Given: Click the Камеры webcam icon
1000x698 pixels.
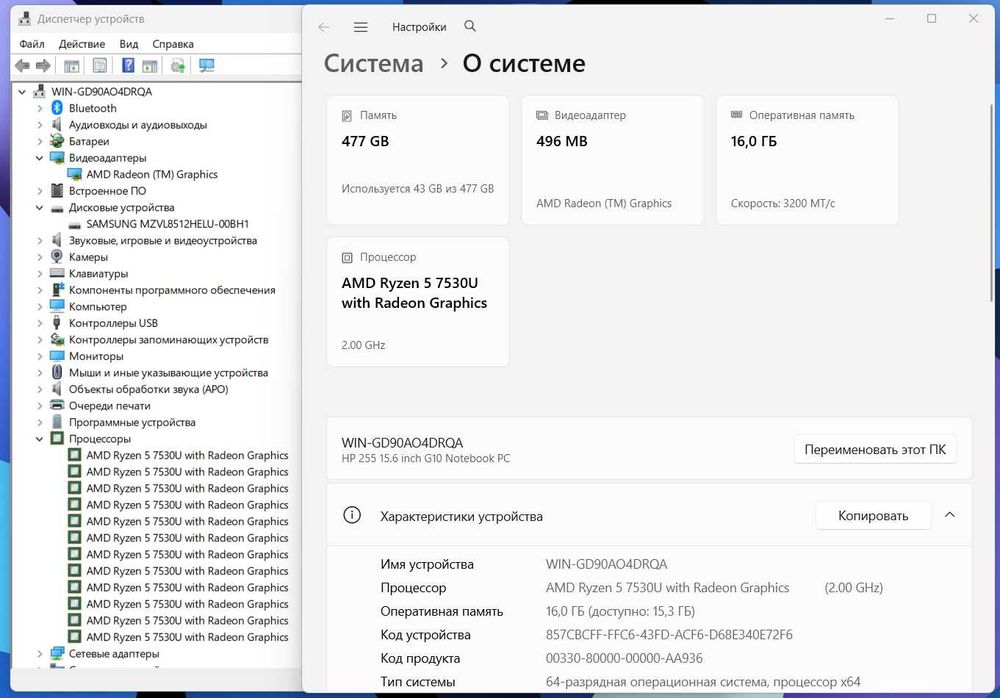Looking at the screenshot, I should 57,256.
